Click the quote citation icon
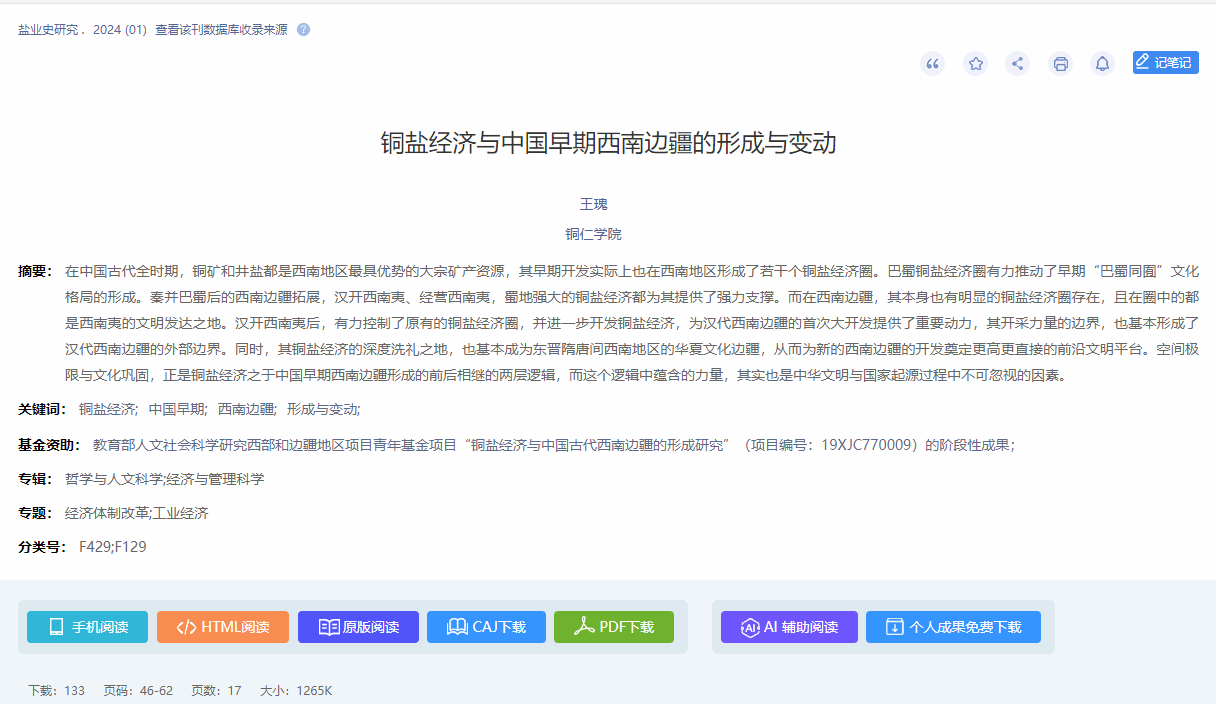 click(x=932, y=64)
